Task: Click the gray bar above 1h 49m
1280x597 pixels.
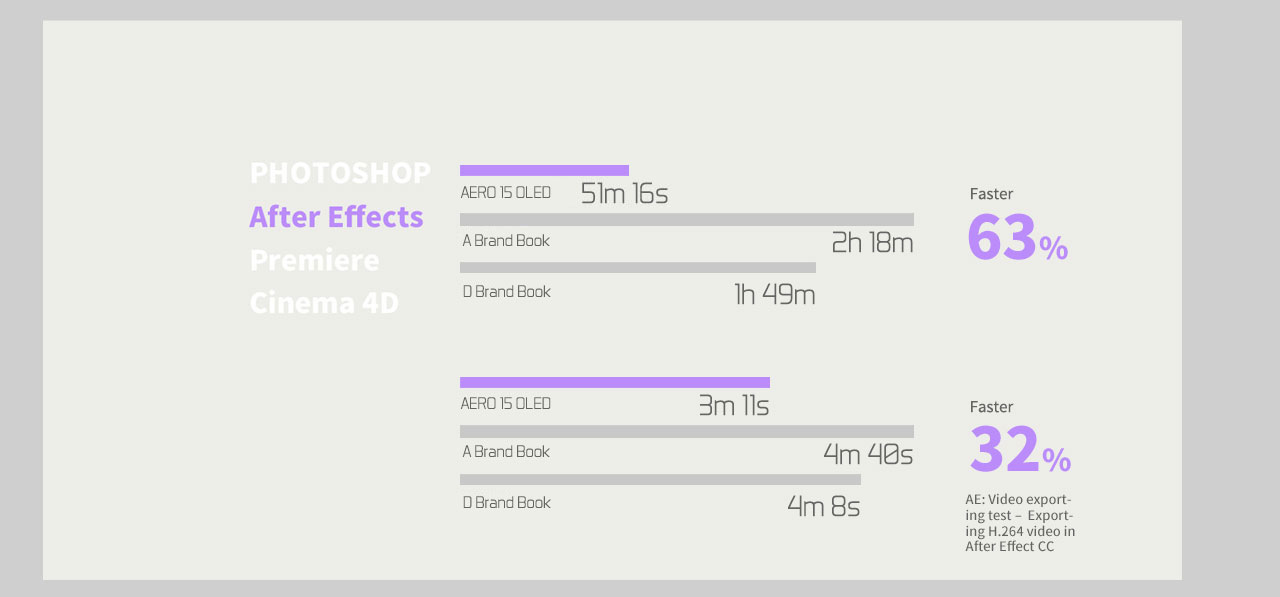Action: [637, 268]
